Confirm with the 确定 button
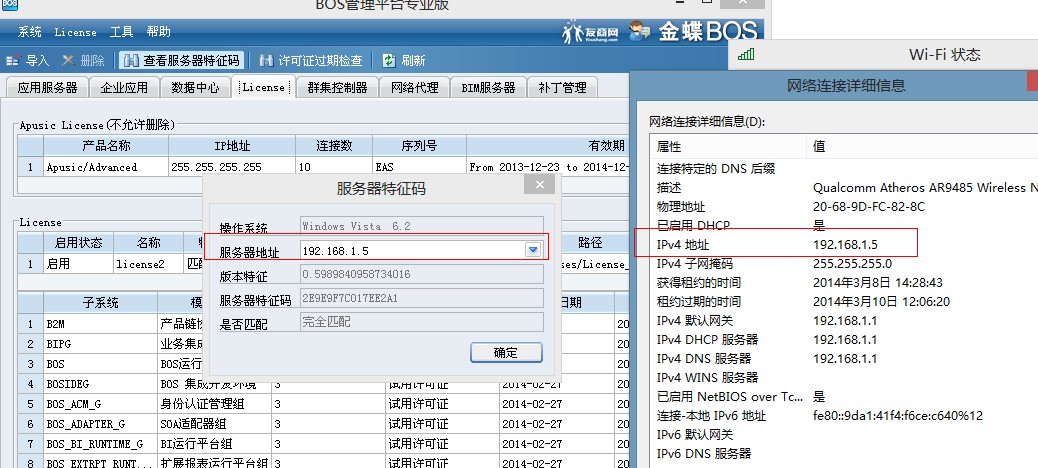The image size is (1038, 468). 506,352
